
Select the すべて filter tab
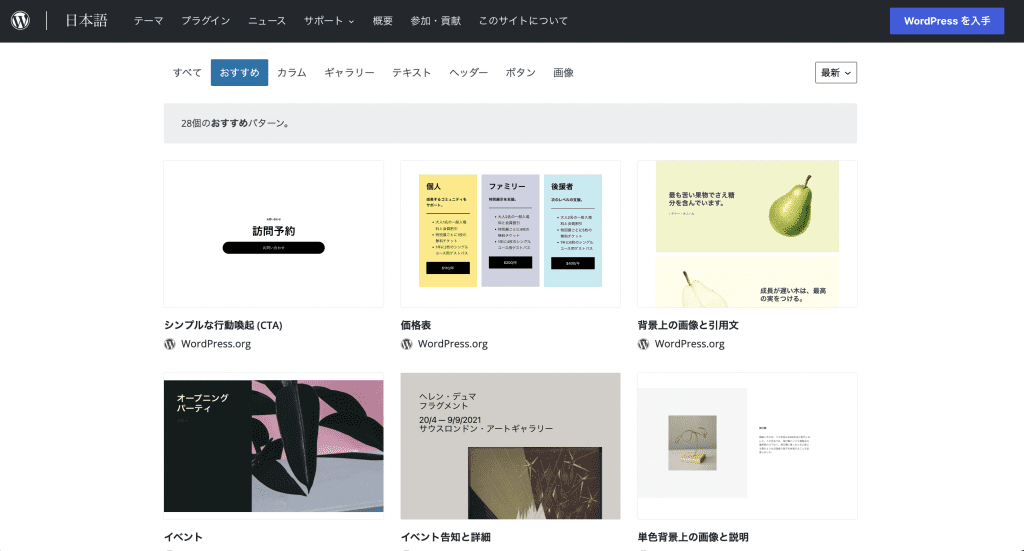(x=187, y=73)
